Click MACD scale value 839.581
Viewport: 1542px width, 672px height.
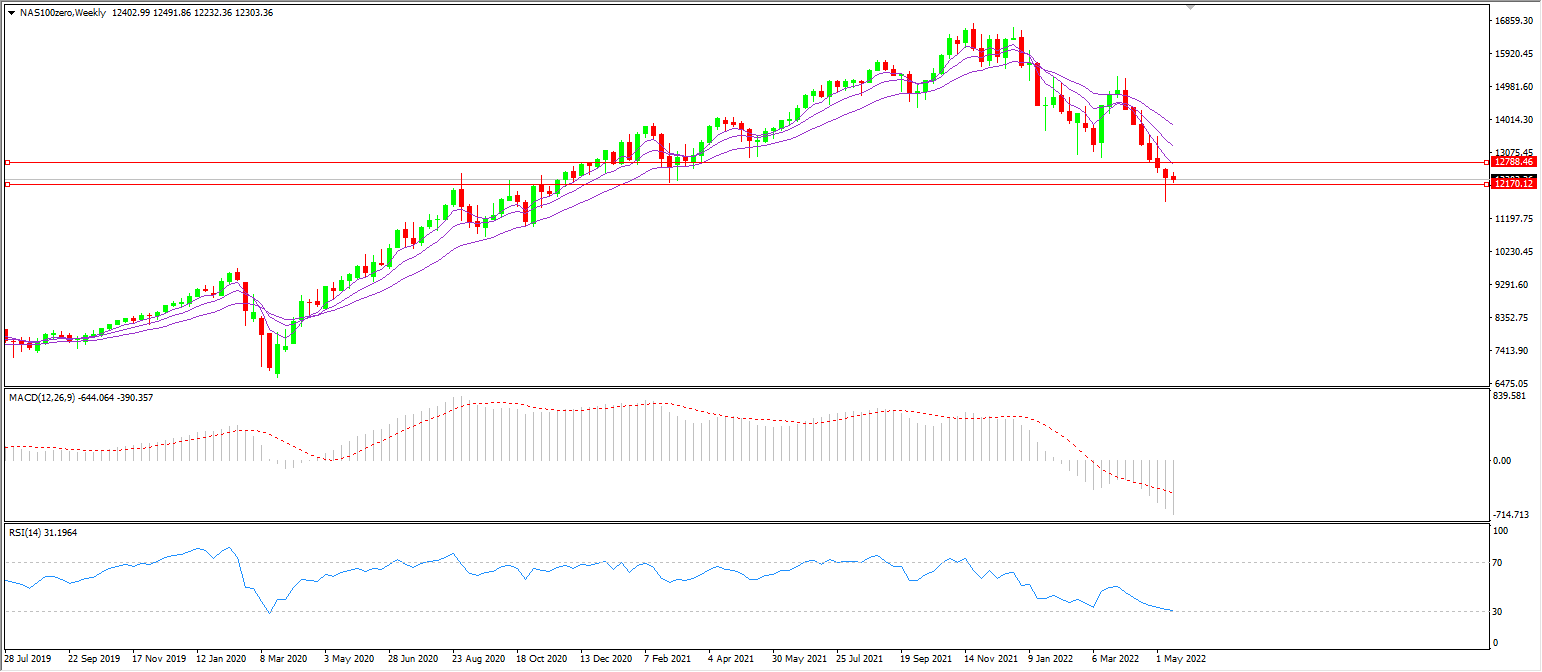click(x=1509, y=396)
